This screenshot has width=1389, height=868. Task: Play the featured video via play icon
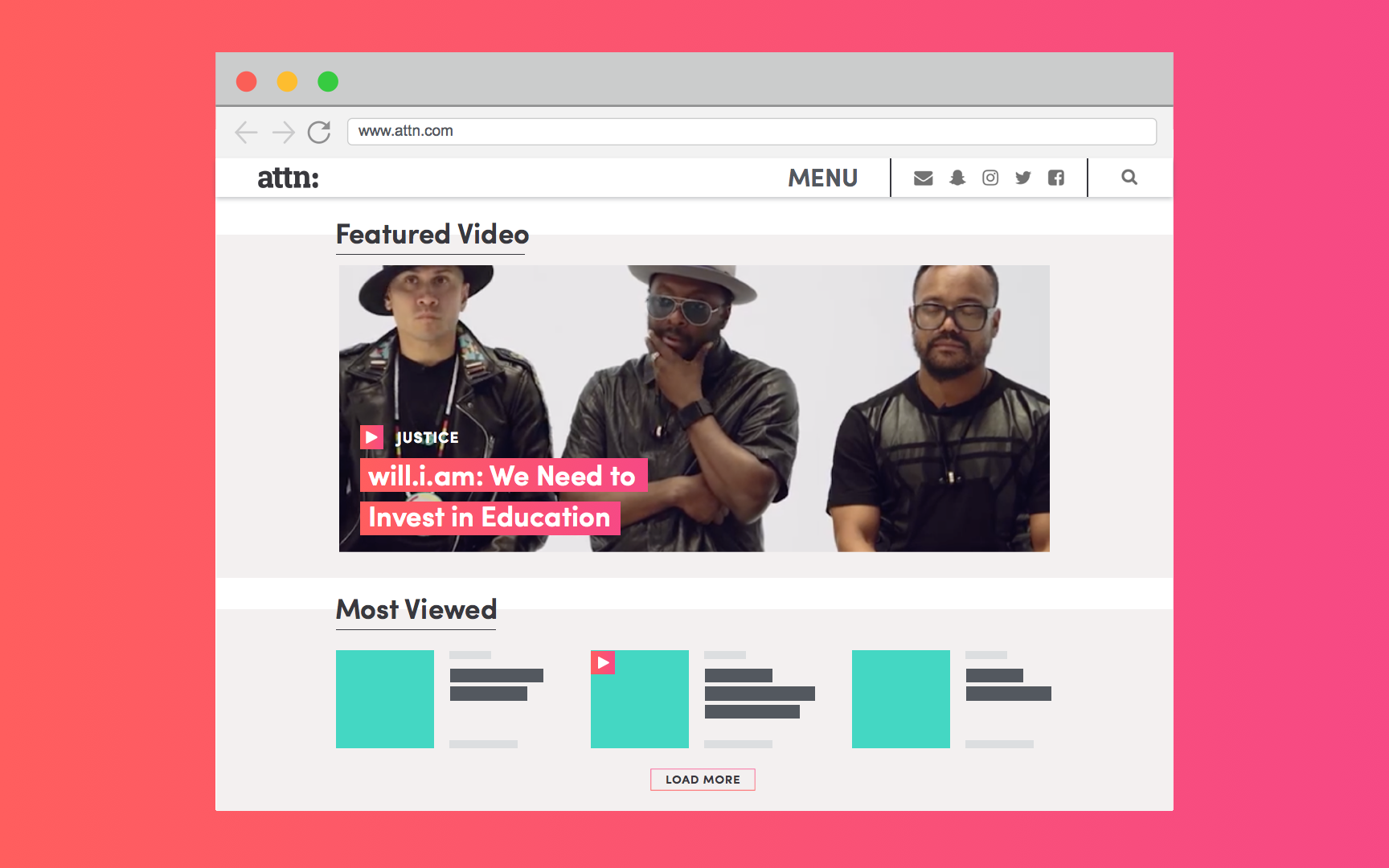pyautogui.click(x=371, y=437)
